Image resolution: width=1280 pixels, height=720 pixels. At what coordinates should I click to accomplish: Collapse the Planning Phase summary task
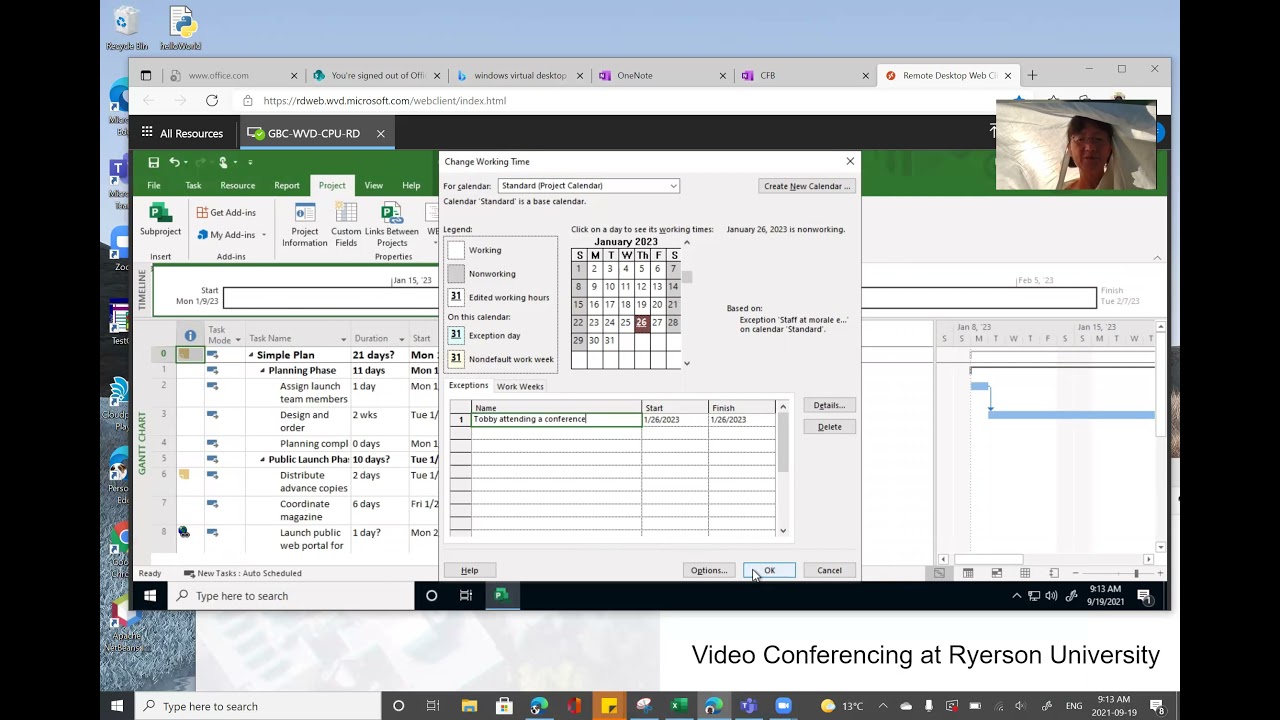pyautogui.click(x=263, y=370)
